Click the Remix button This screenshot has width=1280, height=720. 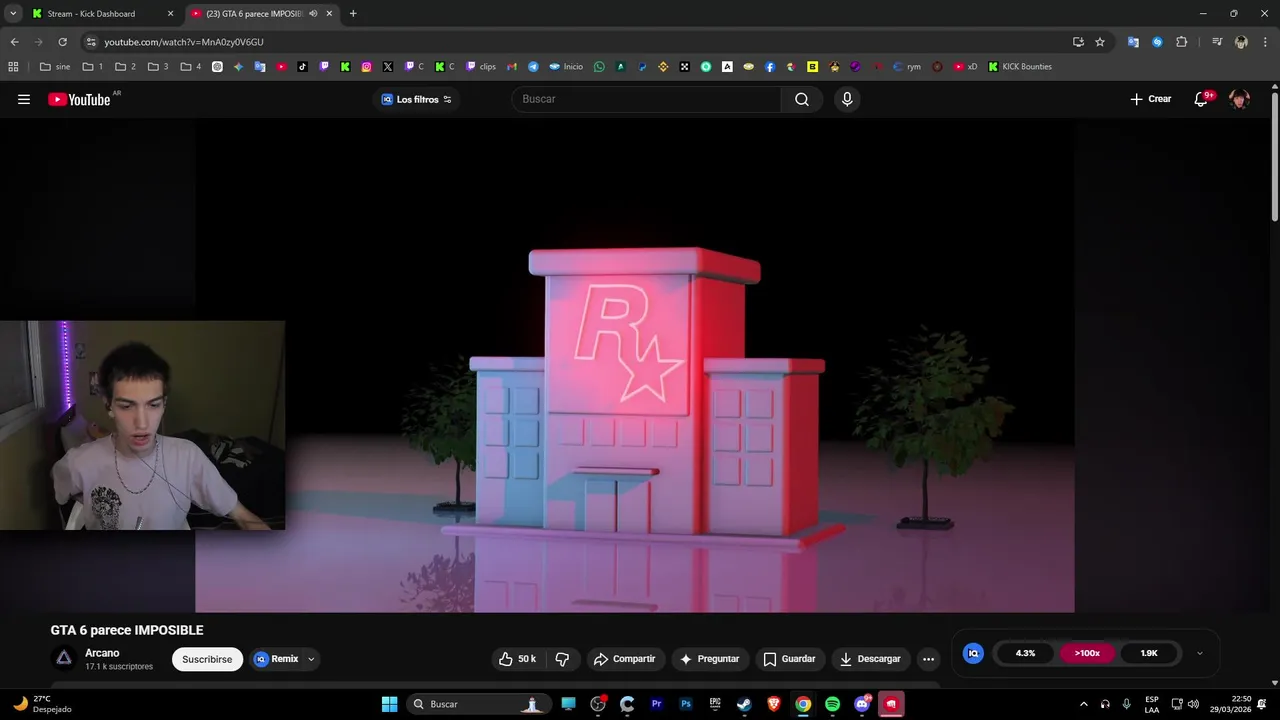277,659
